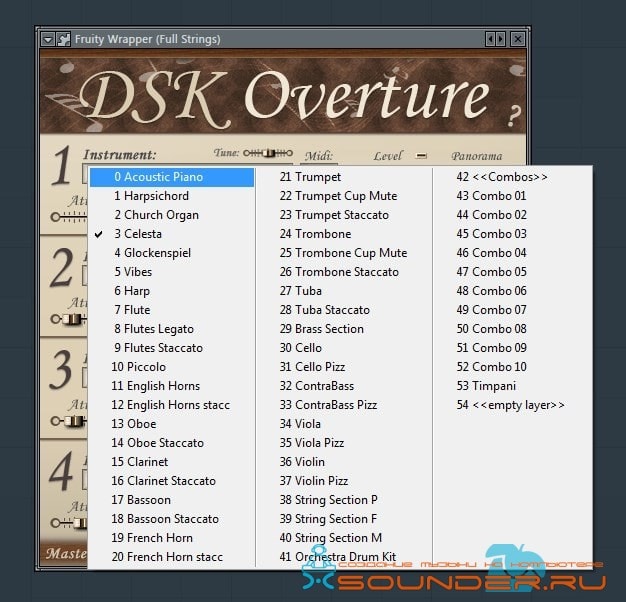Select 54 <<empty layer>>
626x602 pixels.
click(512, 405)
